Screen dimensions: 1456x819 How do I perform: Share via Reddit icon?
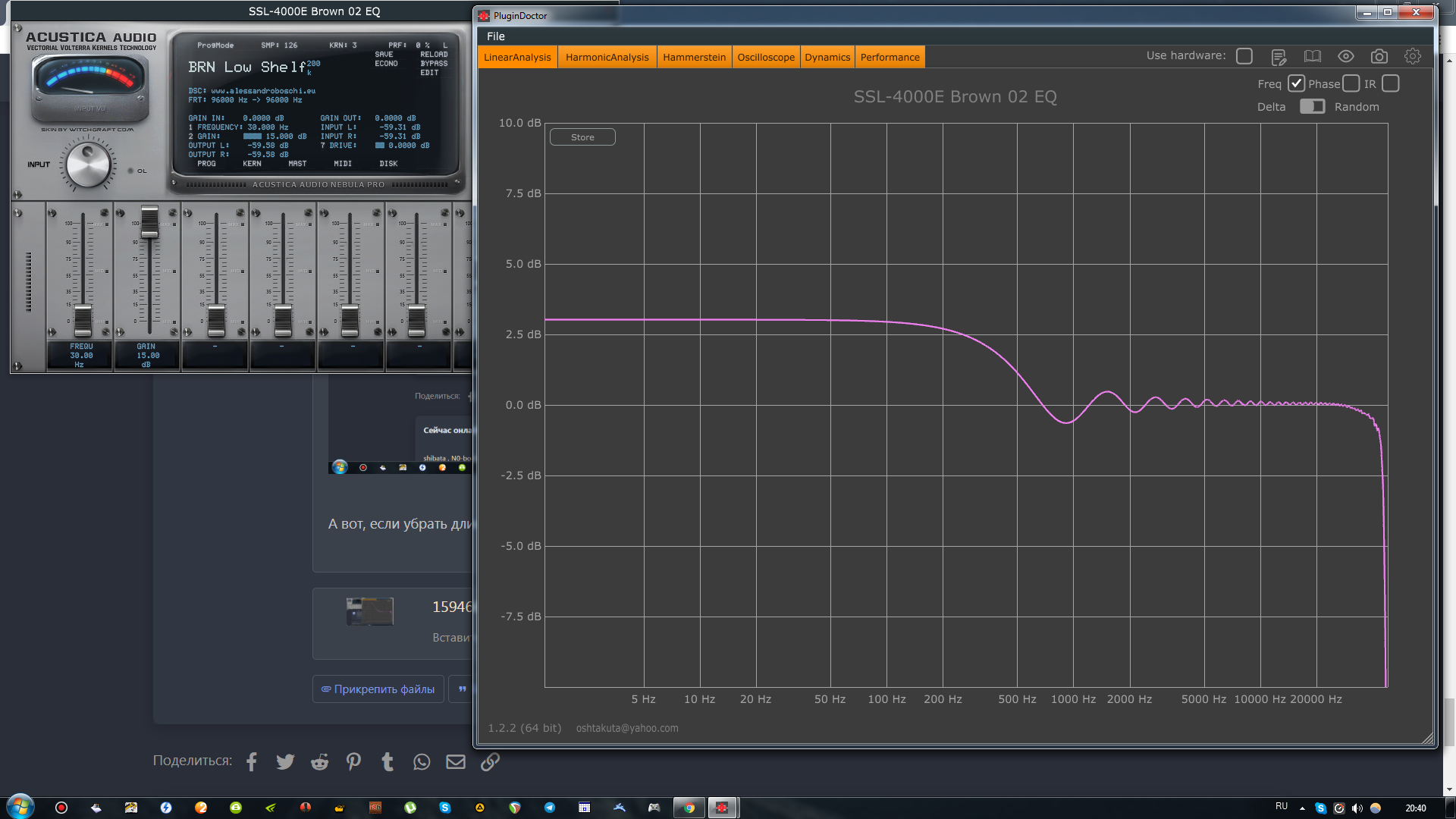(319, 761)
